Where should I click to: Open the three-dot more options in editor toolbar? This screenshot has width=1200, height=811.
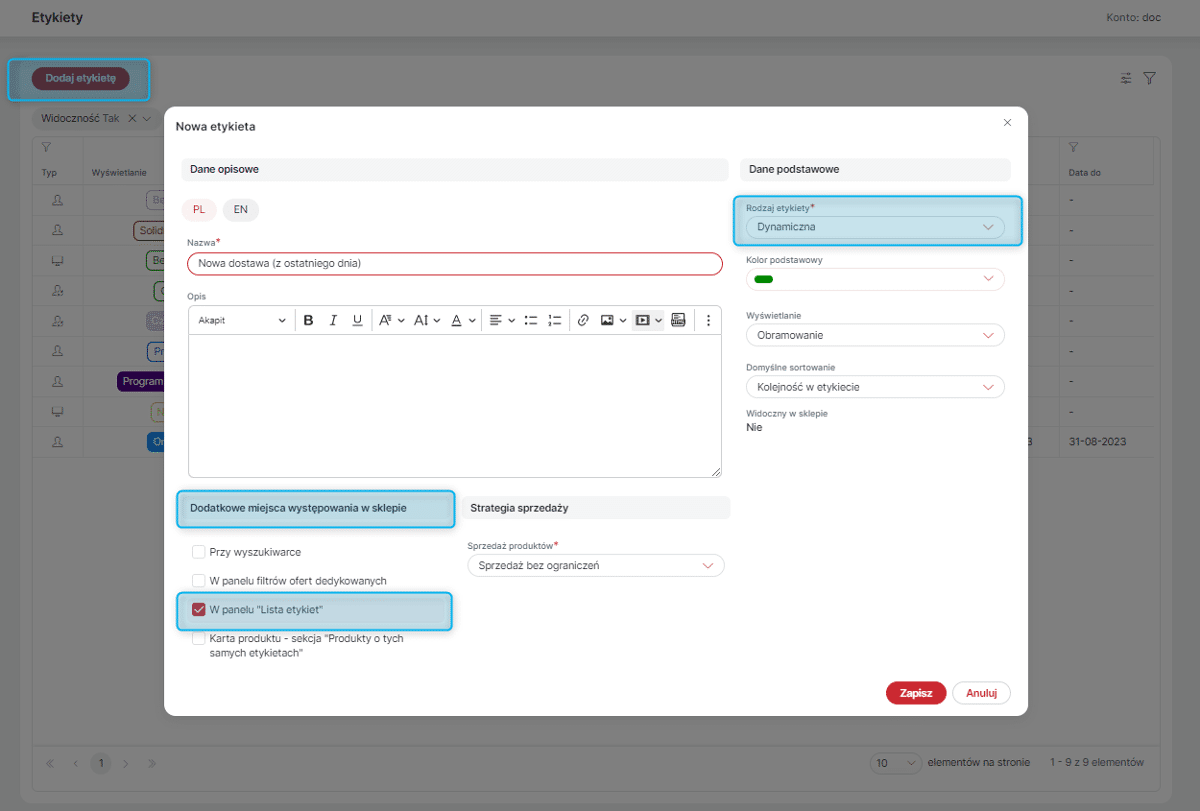tap(708, 320)
